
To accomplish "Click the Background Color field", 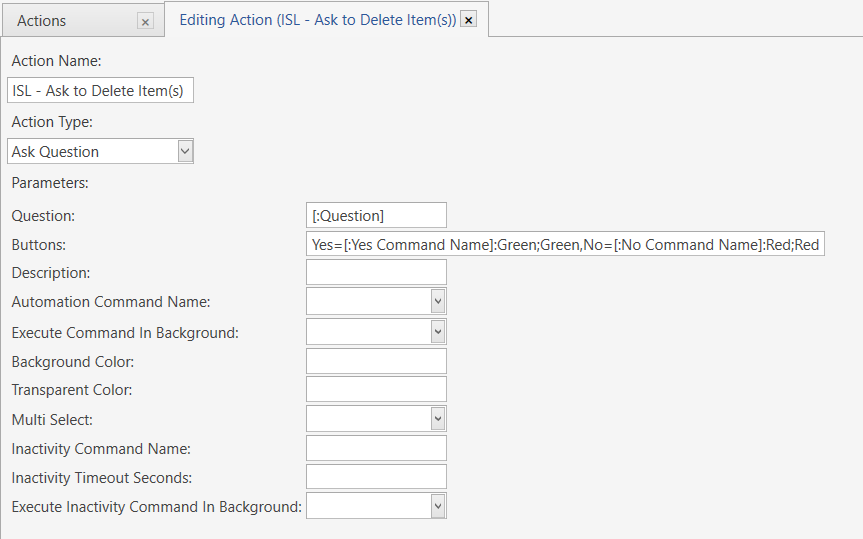I will click(x=376, y=361).
